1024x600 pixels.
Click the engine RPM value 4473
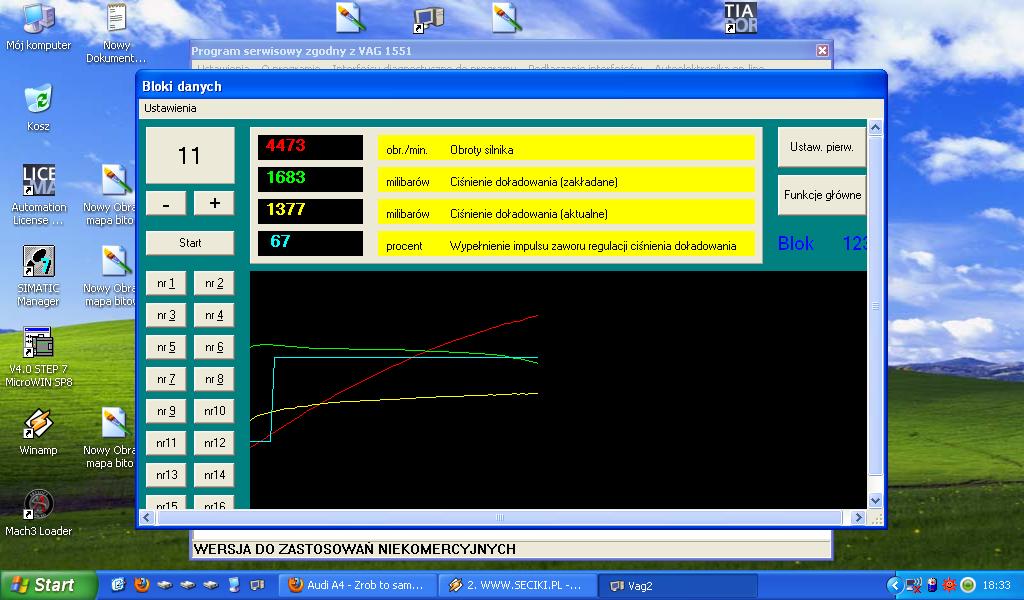tap(310, 148)
